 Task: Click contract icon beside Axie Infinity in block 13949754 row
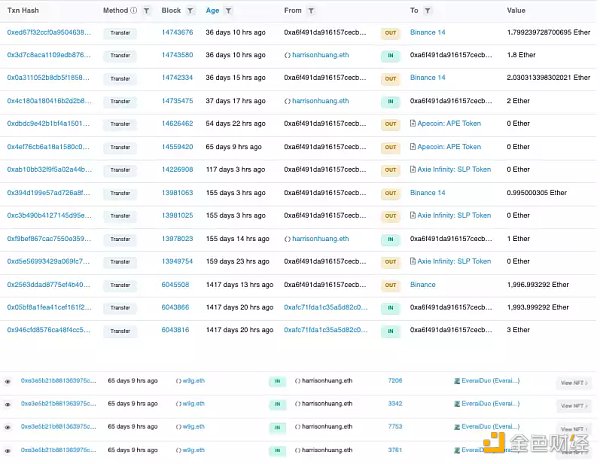click(412, 261)
